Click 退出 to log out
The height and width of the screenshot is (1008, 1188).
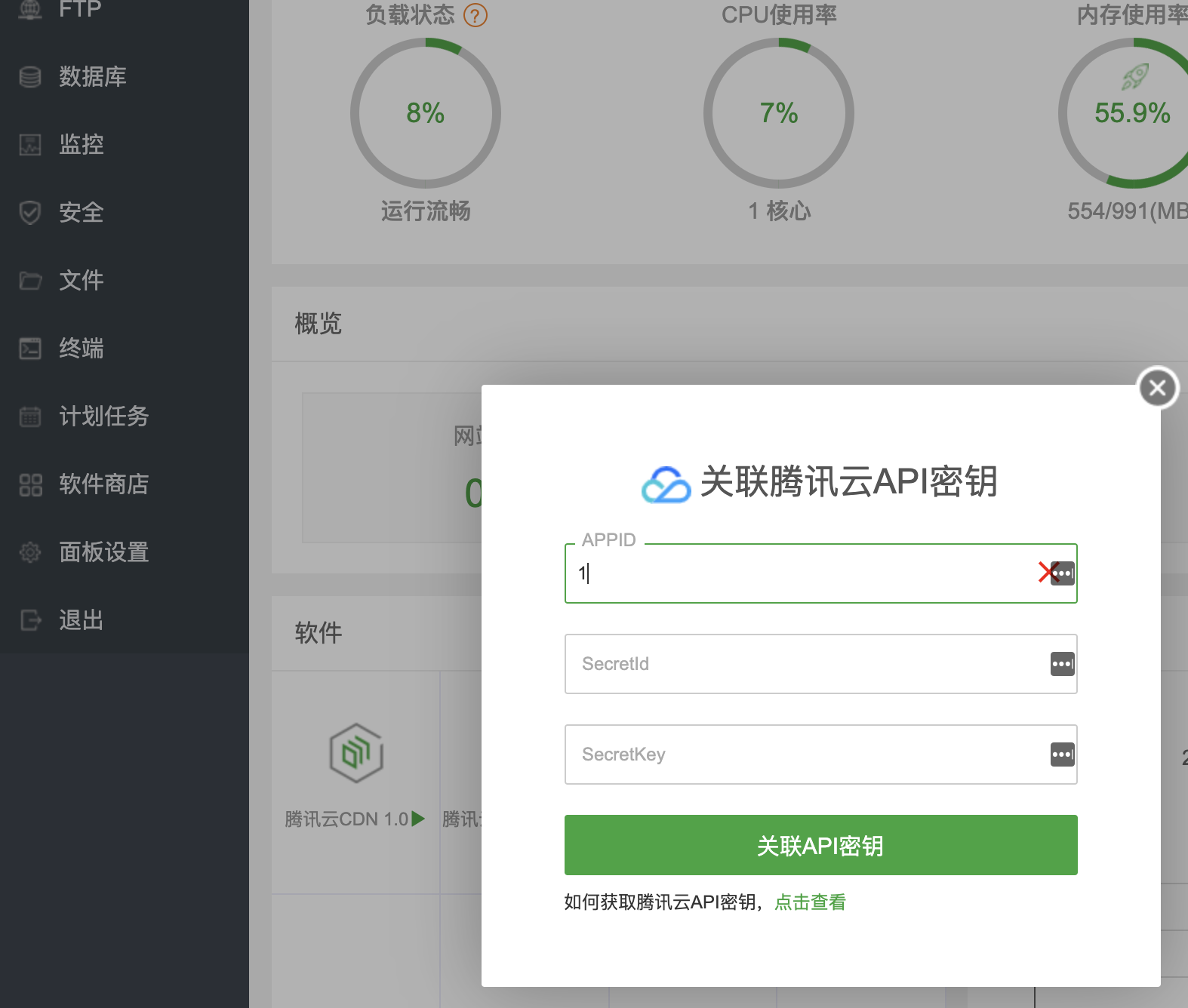[125, 619]
